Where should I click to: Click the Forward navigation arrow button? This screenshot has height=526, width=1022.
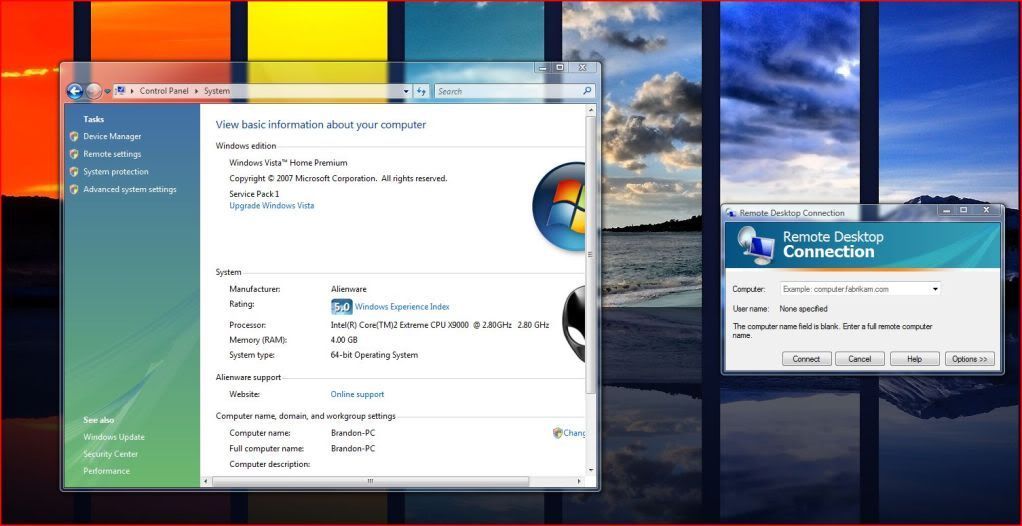(94, 91)
